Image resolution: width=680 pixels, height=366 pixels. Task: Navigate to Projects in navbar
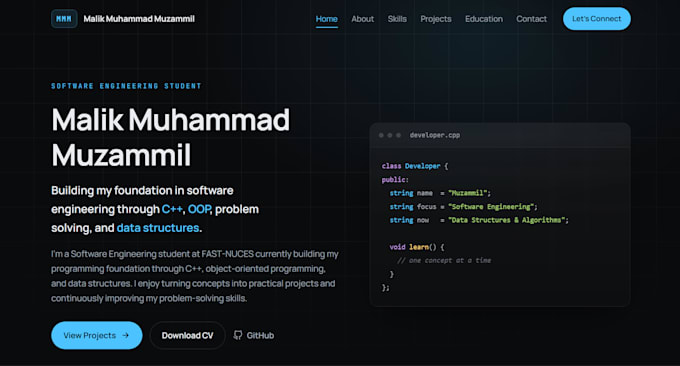436,19
